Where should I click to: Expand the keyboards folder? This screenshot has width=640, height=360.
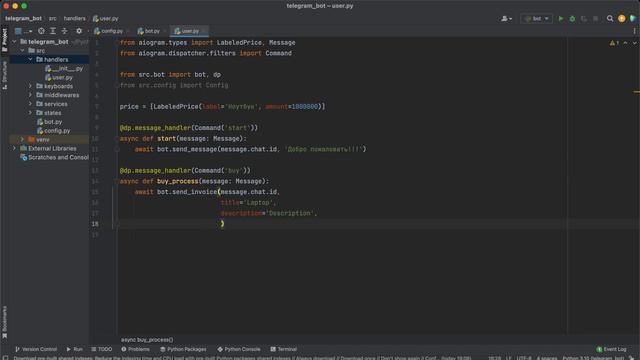(30, 86)
